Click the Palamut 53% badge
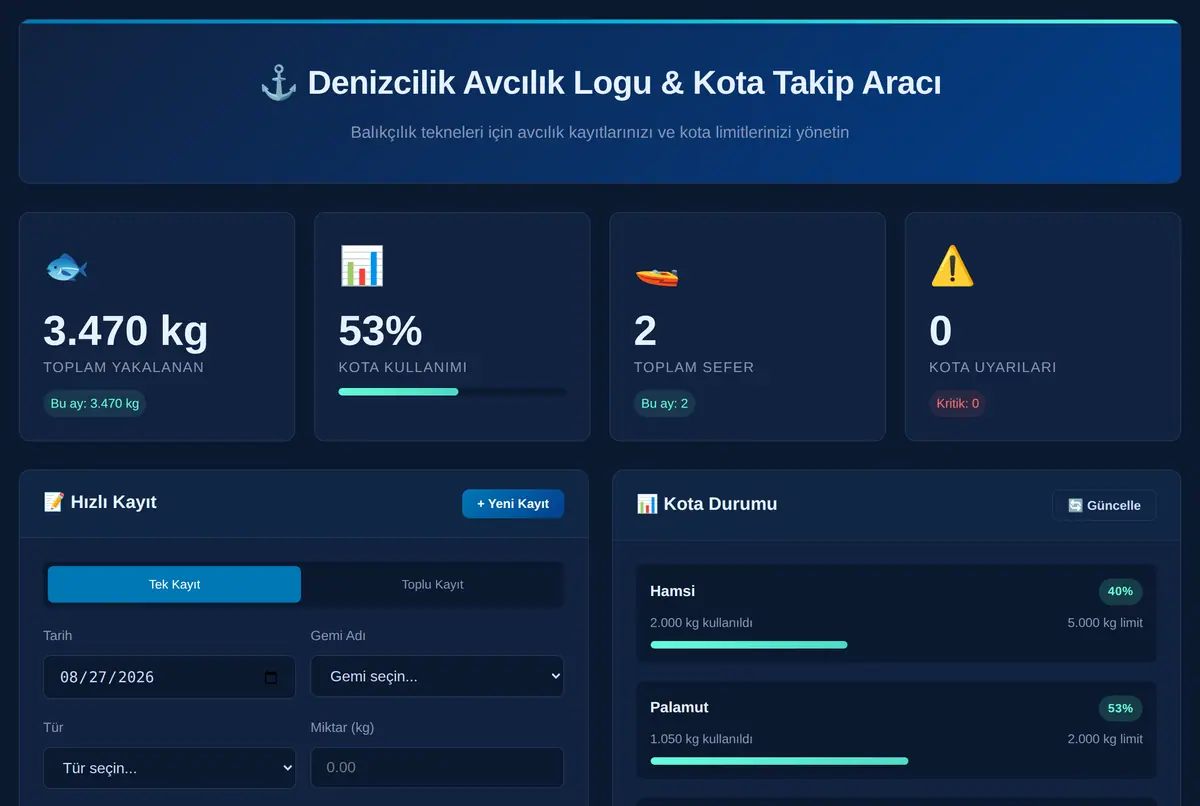Screen dimensions: 1200x806 click(1120, 708)
